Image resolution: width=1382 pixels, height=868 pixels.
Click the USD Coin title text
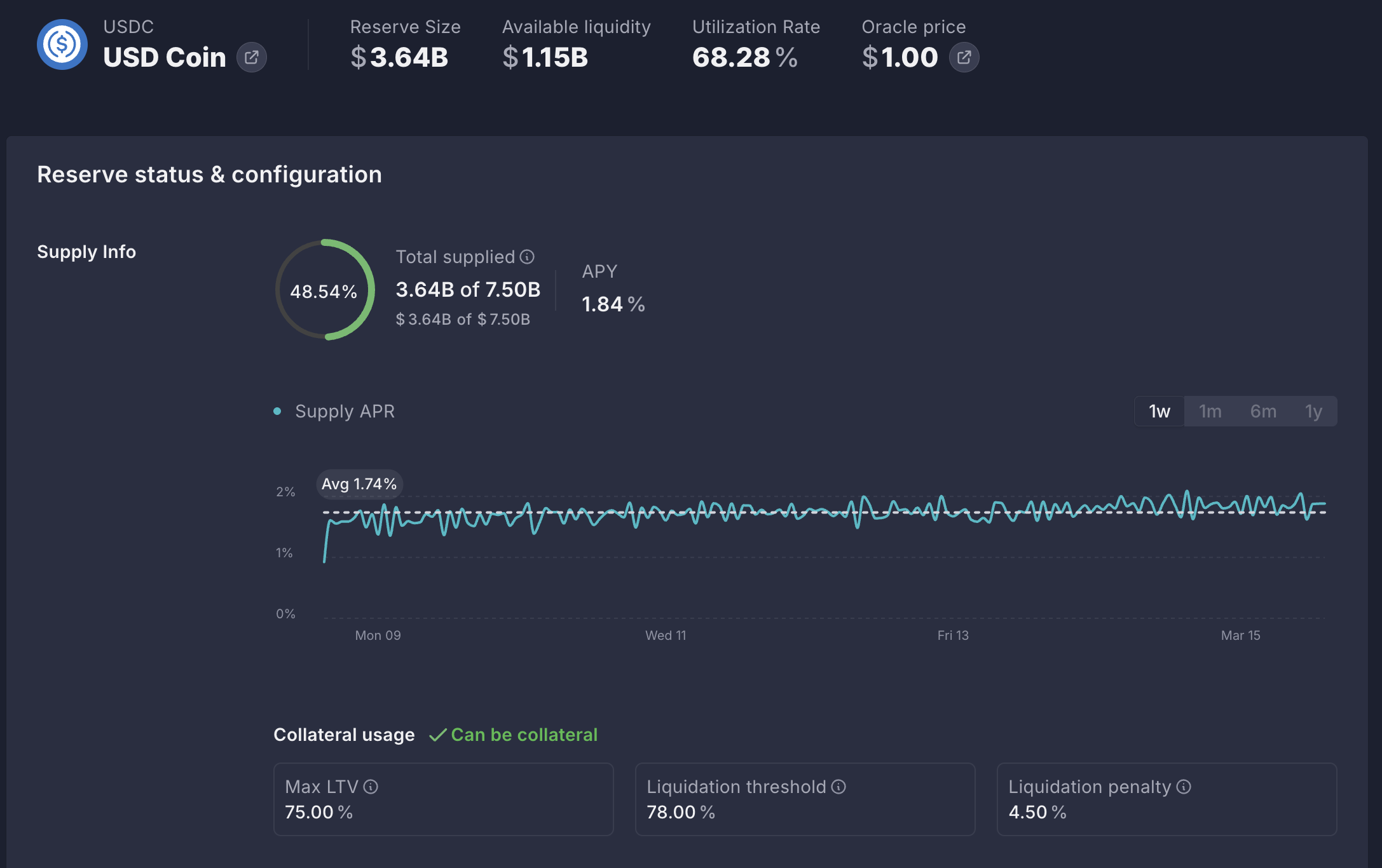click(165, 57)
